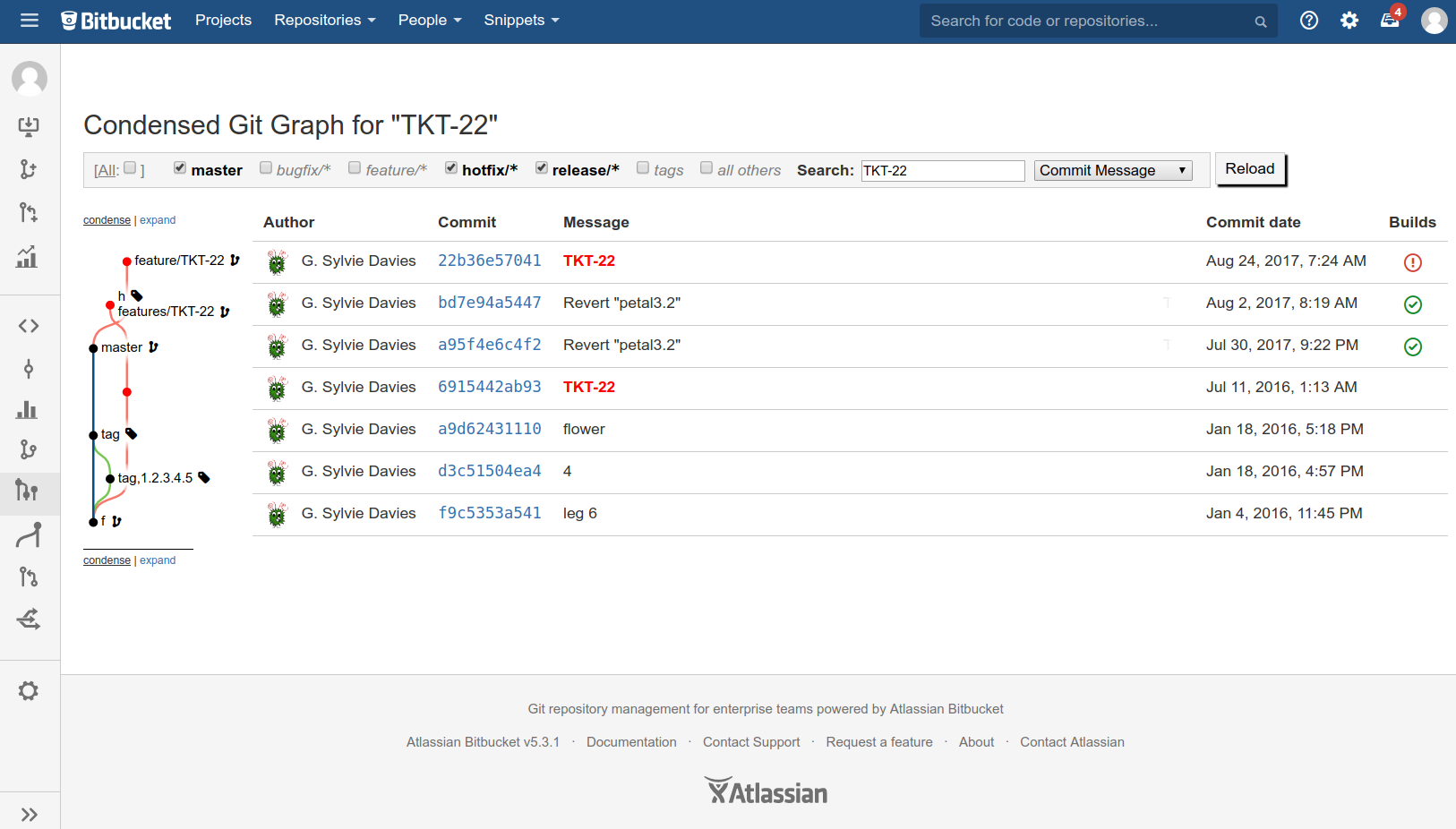Viewport: 1456px width, 829px height.
Task: Open the Repositories dropdown menu
Action: click(x=325, y=20)
